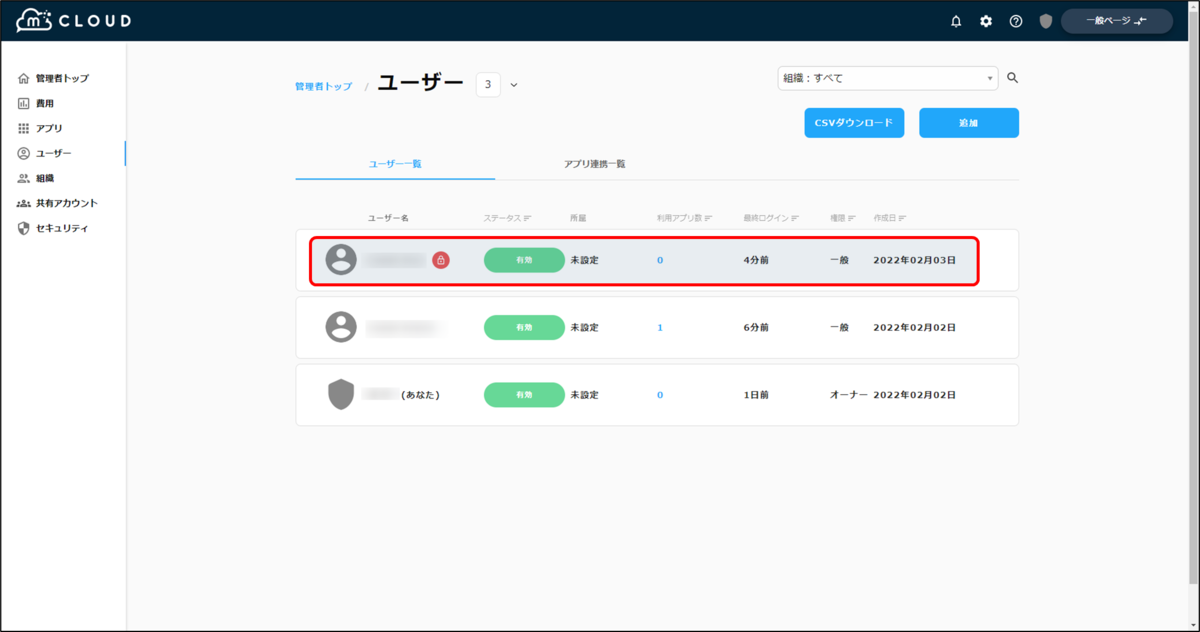Click 未設定 in the owner row
Screen dimensions: 1200x632
tap(584, 395)
